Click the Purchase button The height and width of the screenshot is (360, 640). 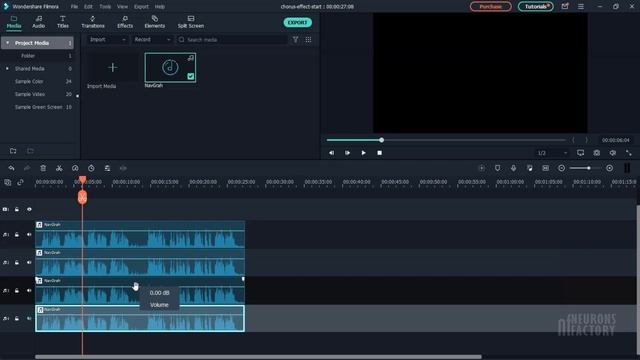490,7
